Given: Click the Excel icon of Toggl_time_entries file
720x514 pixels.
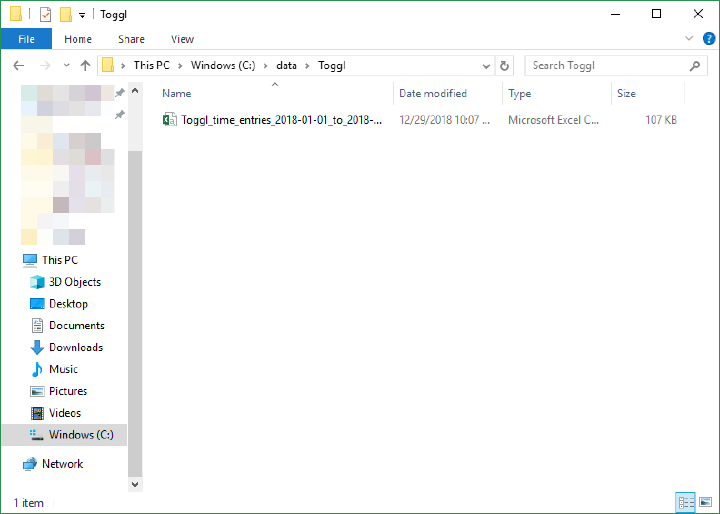Looking at the screenshot, I should pos(169,120).
